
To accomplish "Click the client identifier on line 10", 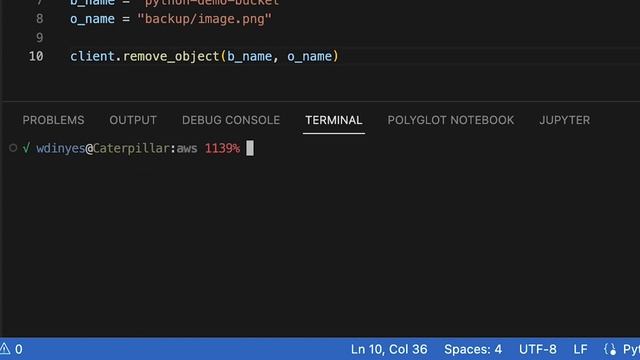I will pyautogui.click(x=92, y=56).
